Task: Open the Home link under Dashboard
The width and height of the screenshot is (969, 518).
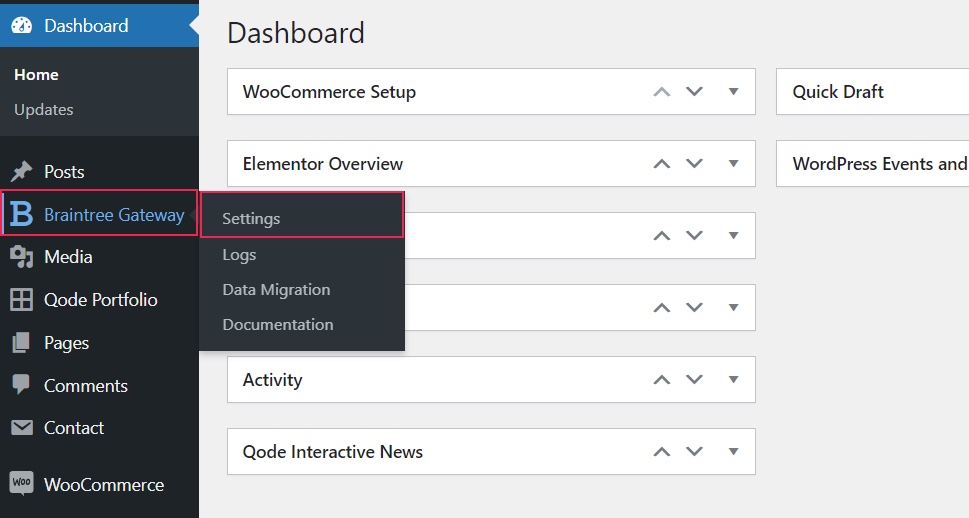Action: [x=36, y=75]
